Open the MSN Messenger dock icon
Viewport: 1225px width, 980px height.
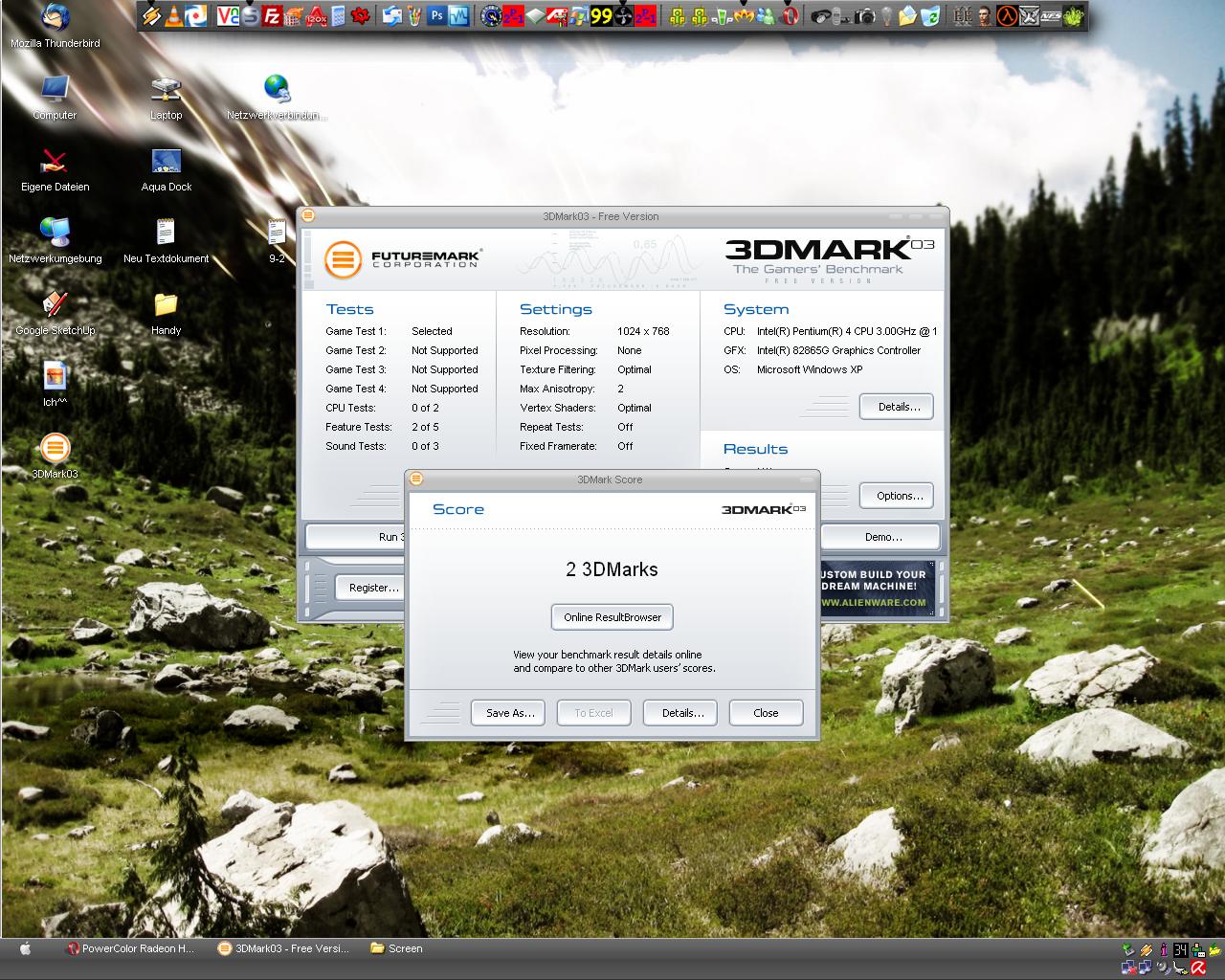(766, 16)
